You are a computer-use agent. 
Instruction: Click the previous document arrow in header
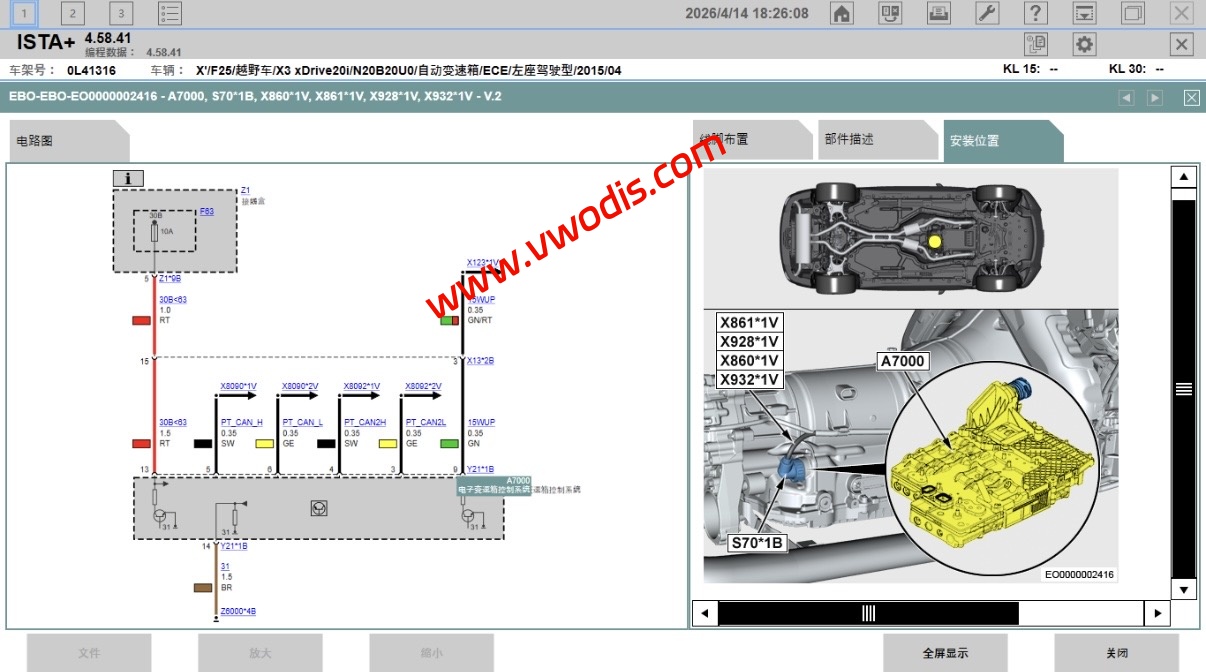pyautogui.click(x=1126, y=98)
